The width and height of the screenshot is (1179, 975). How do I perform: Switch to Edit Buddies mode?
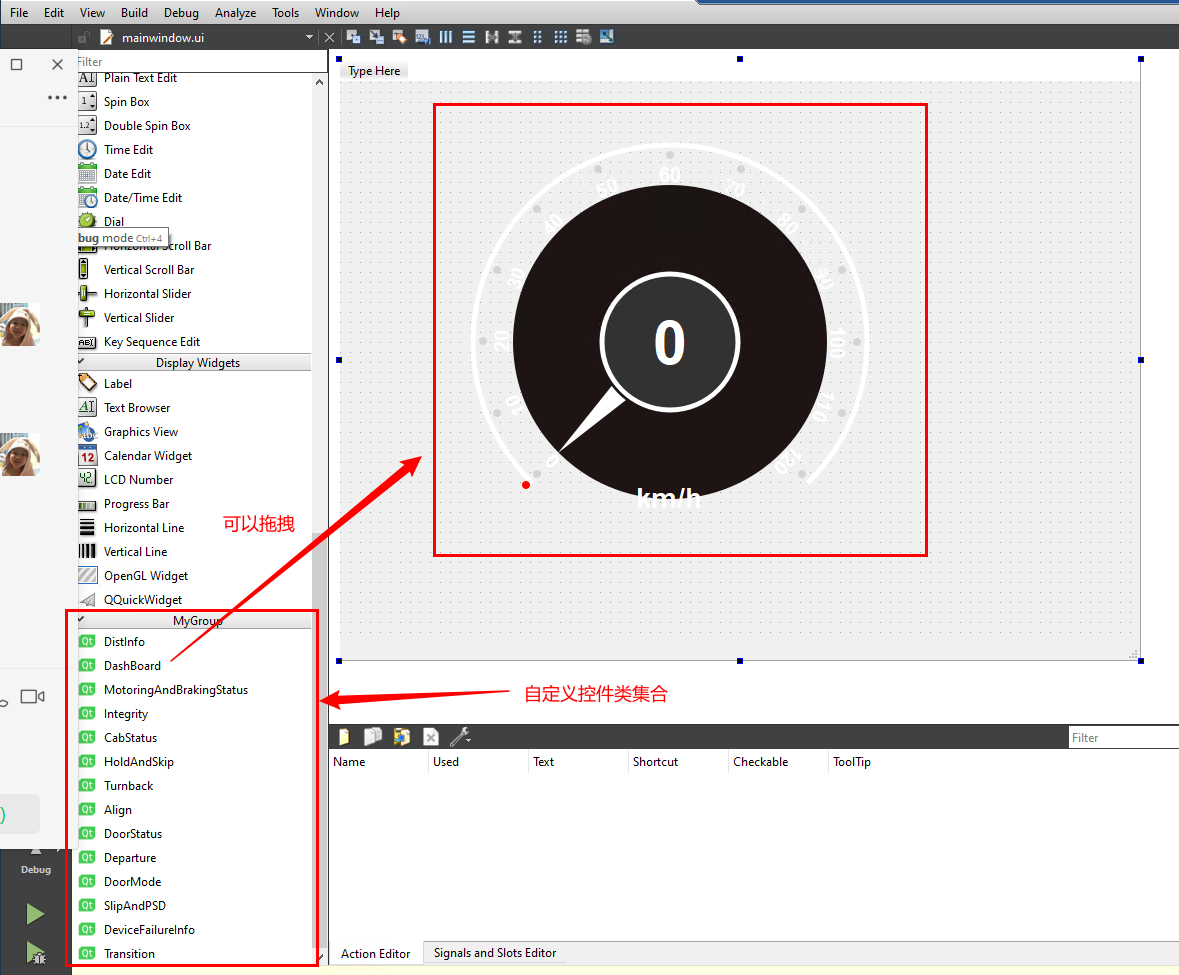399,37
